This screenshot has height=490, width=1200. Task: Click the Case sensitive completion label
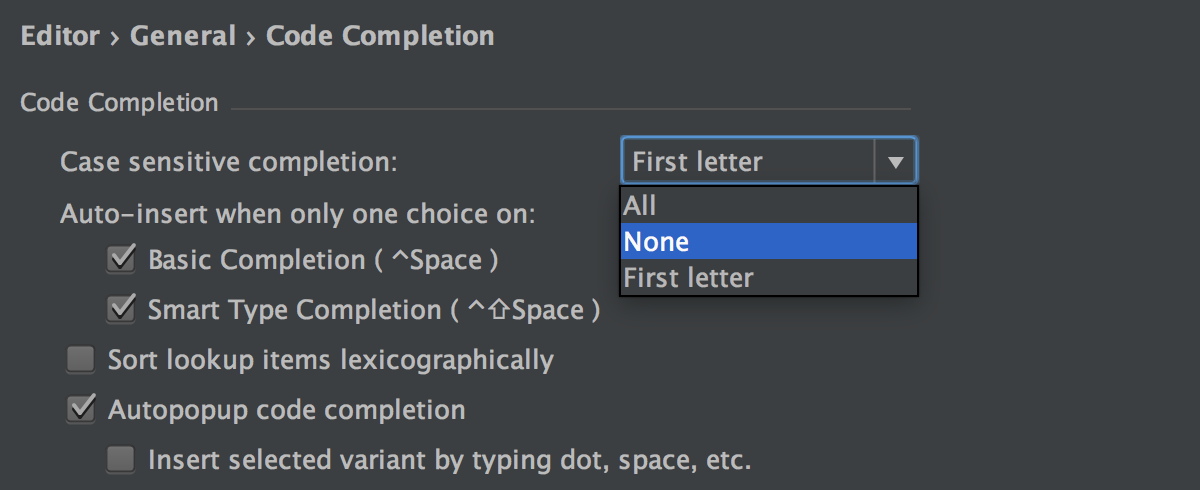point(229,161)
